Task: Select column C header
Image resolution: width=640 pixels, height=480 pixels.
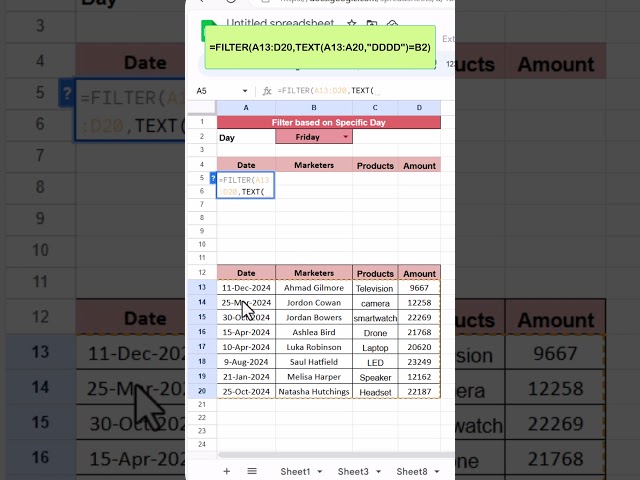Action: [x=375, y=108]
